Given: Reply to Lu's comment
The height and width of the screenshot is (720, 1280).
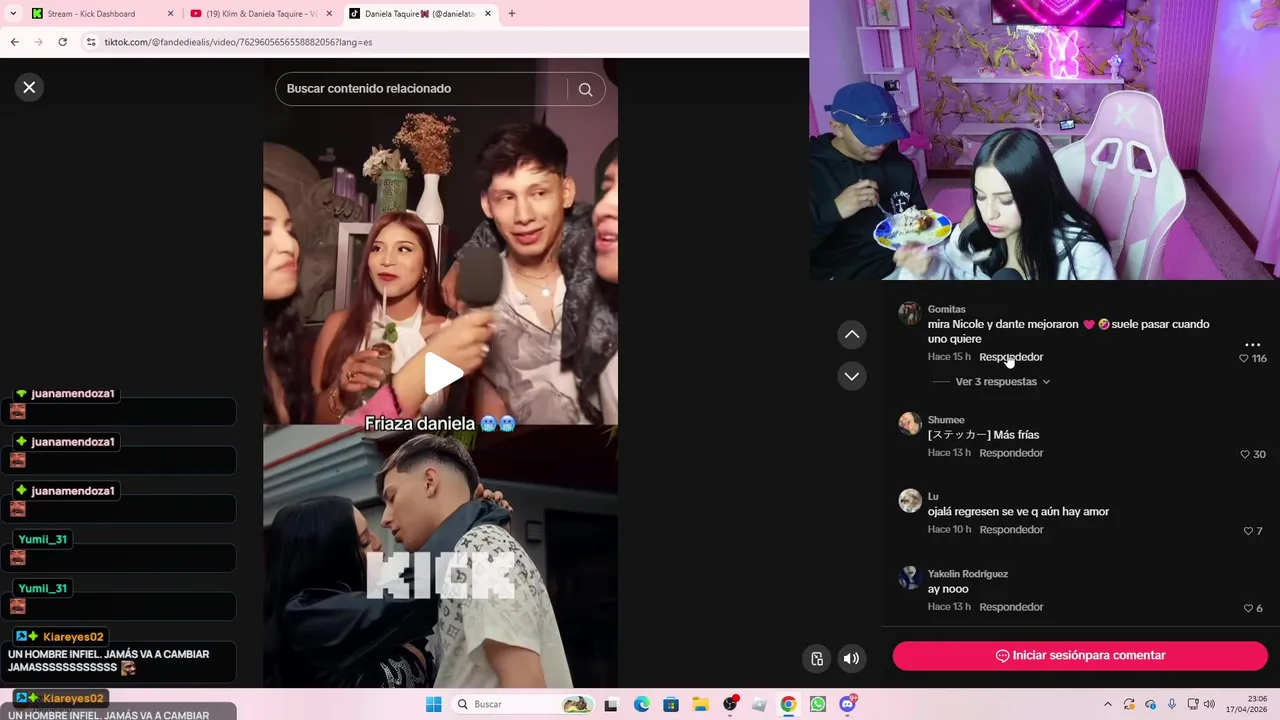Looking at the screenshot, I should pyautogui.click(x=1011, y=530).
